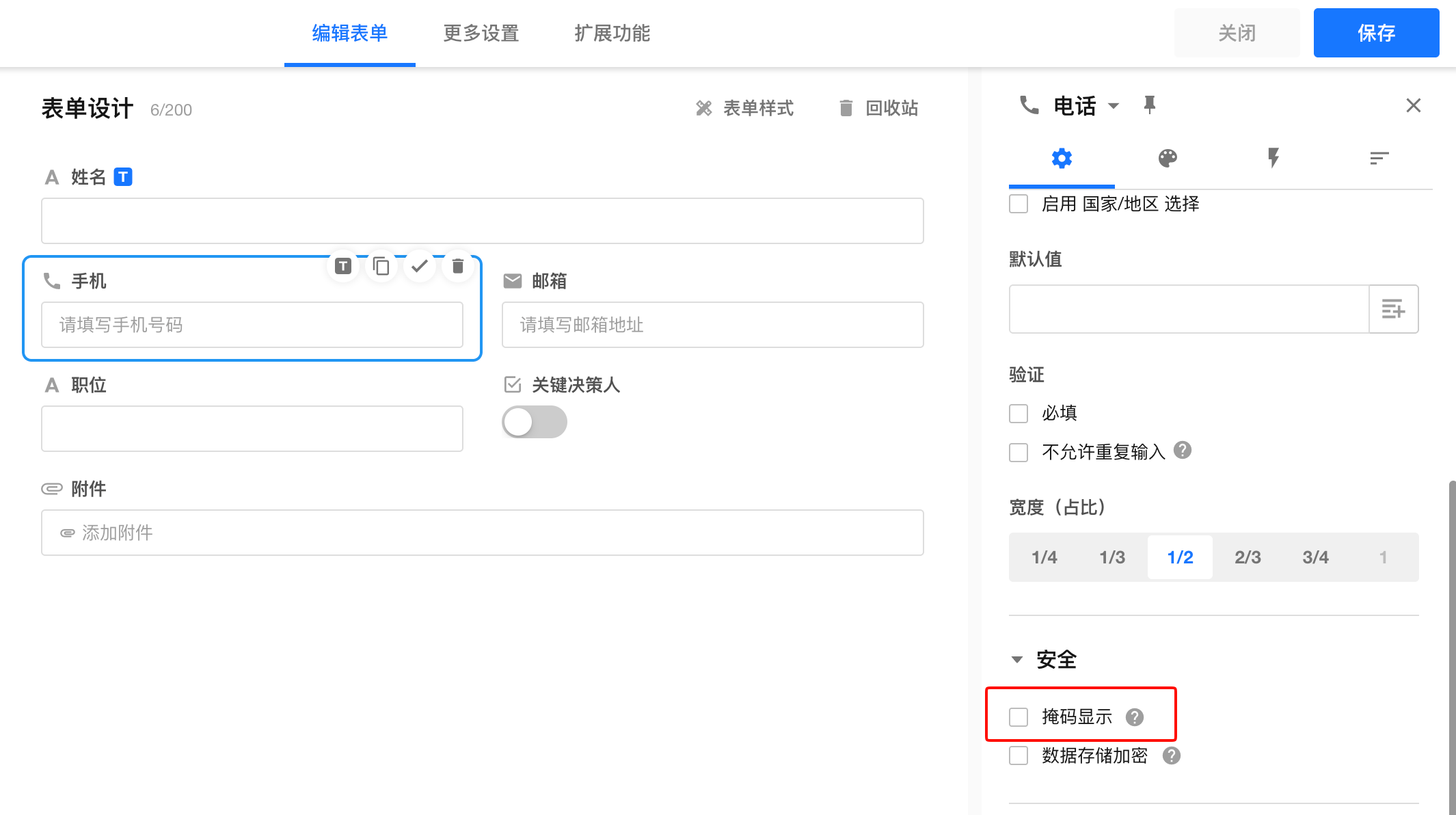Viewport: 1456px width, 815px height.
Task: Toggle the 关键决策人 switch
Action: tap(534, 422)
